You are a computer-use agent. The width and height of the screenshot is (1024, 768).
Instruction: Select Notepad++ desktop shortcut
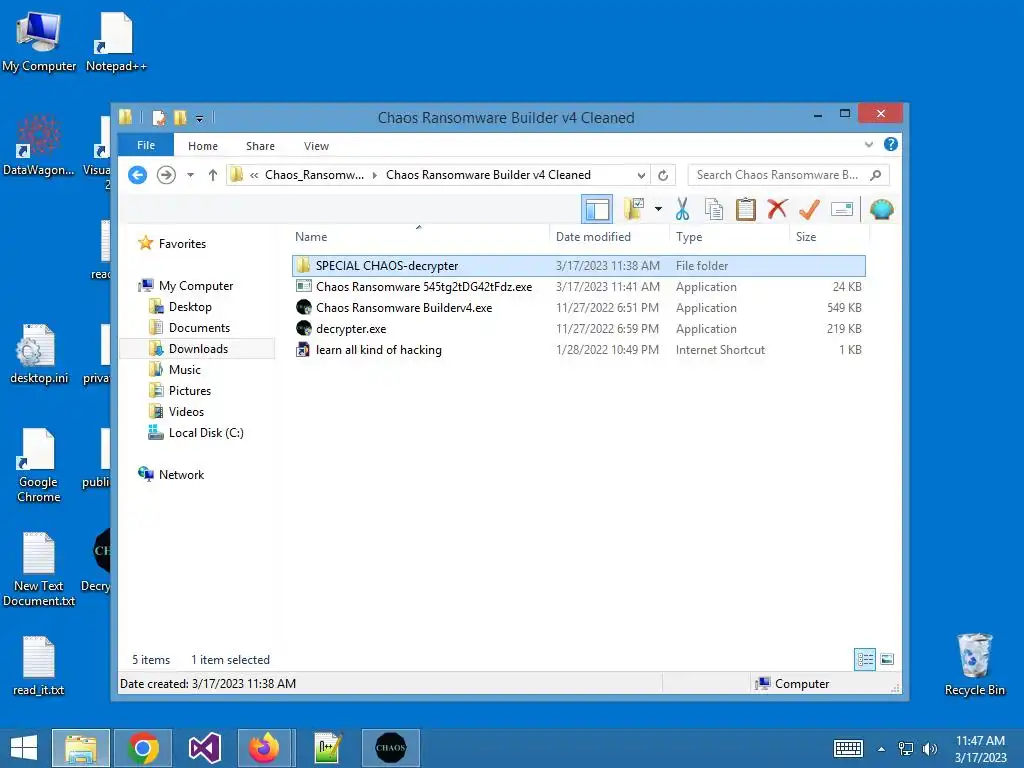[116, 41]
